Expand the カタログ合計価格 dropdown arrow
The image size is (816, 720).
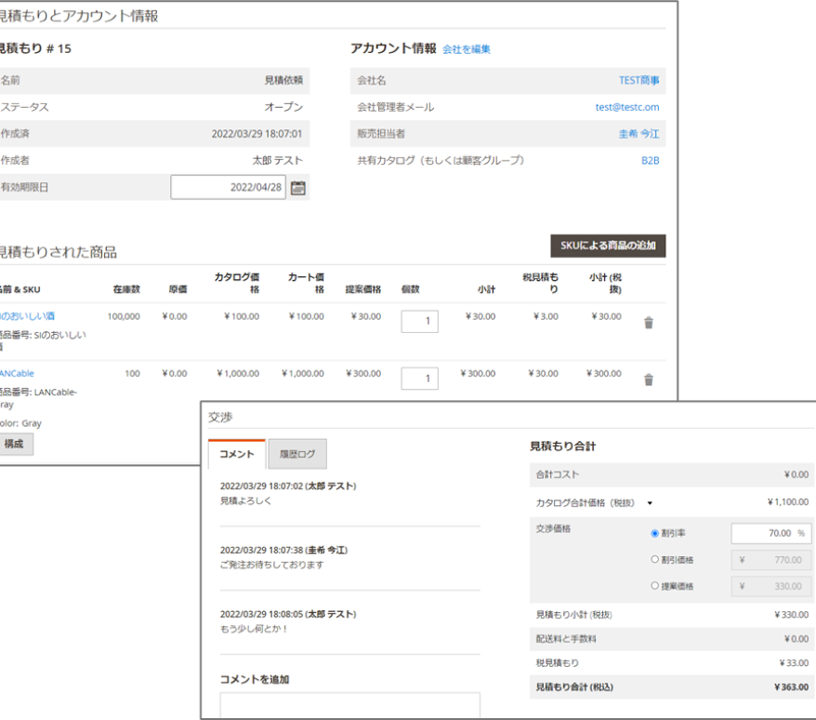pos(649,503)
